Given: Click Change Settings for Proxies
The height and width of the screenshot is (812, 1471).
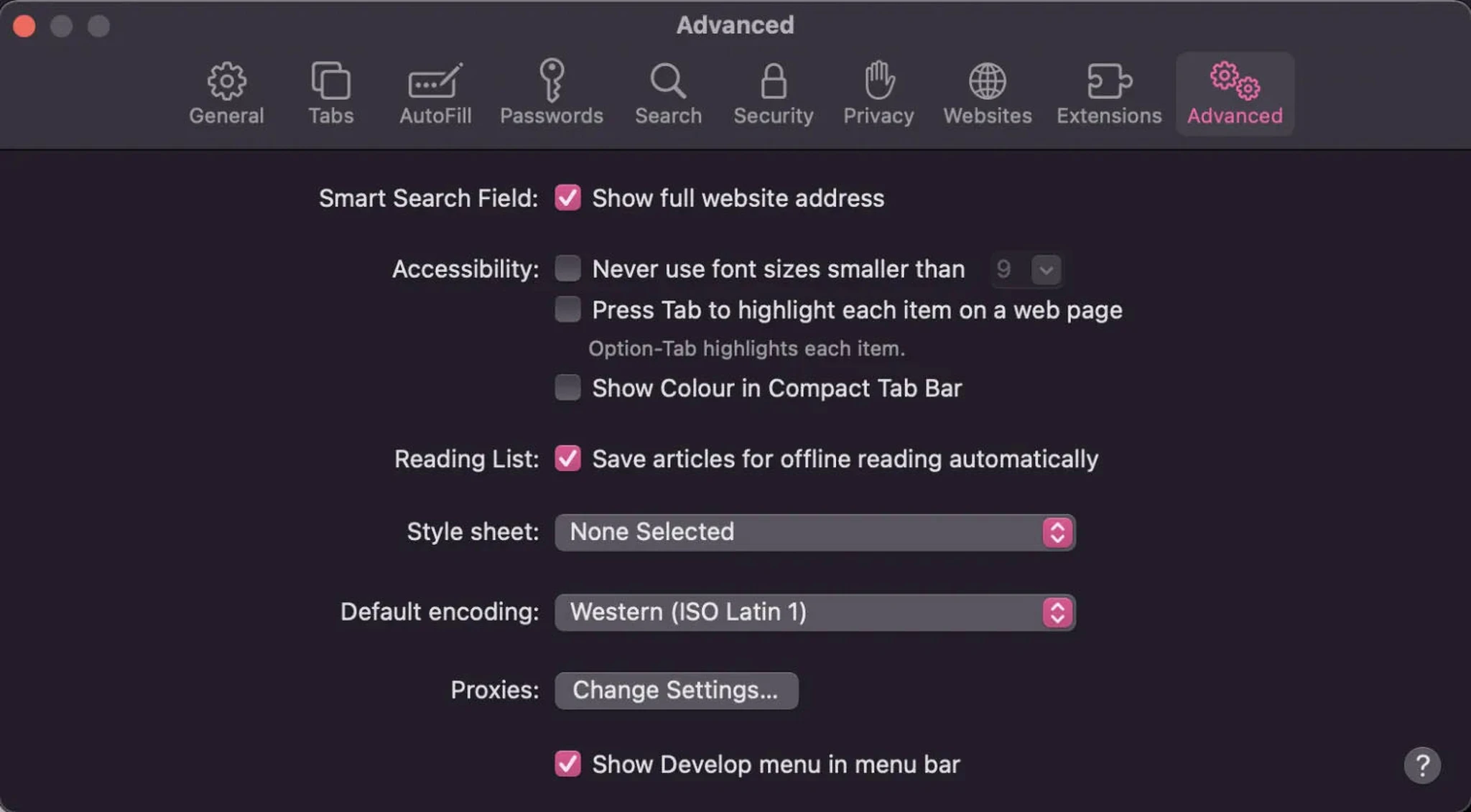Looking at the screenshot, I should point(676,690).
